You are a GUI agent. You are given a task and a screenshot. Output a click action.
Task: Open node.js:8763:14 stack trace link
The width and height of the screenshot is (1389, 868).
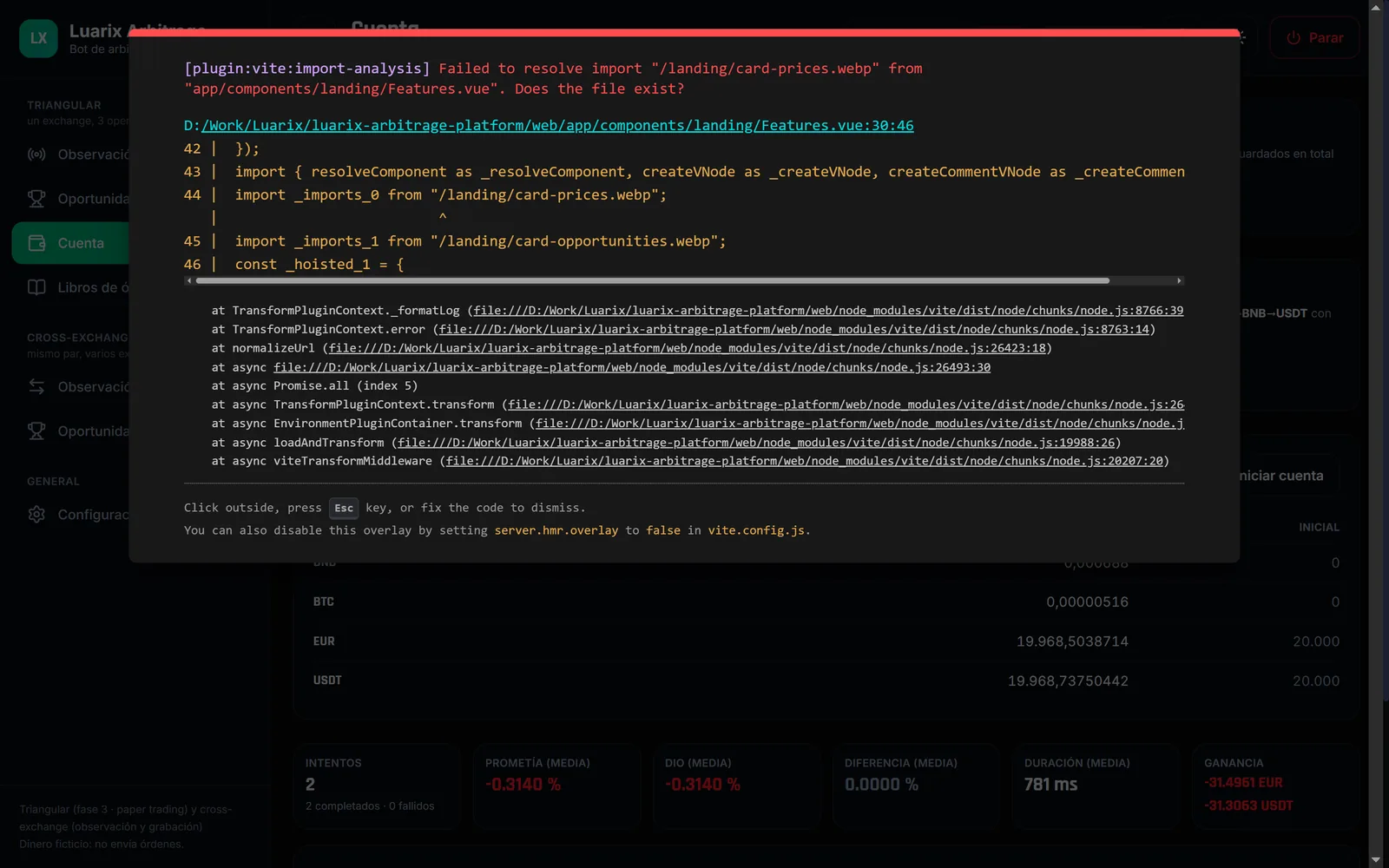pyautogui.click(x=793, y=329)
